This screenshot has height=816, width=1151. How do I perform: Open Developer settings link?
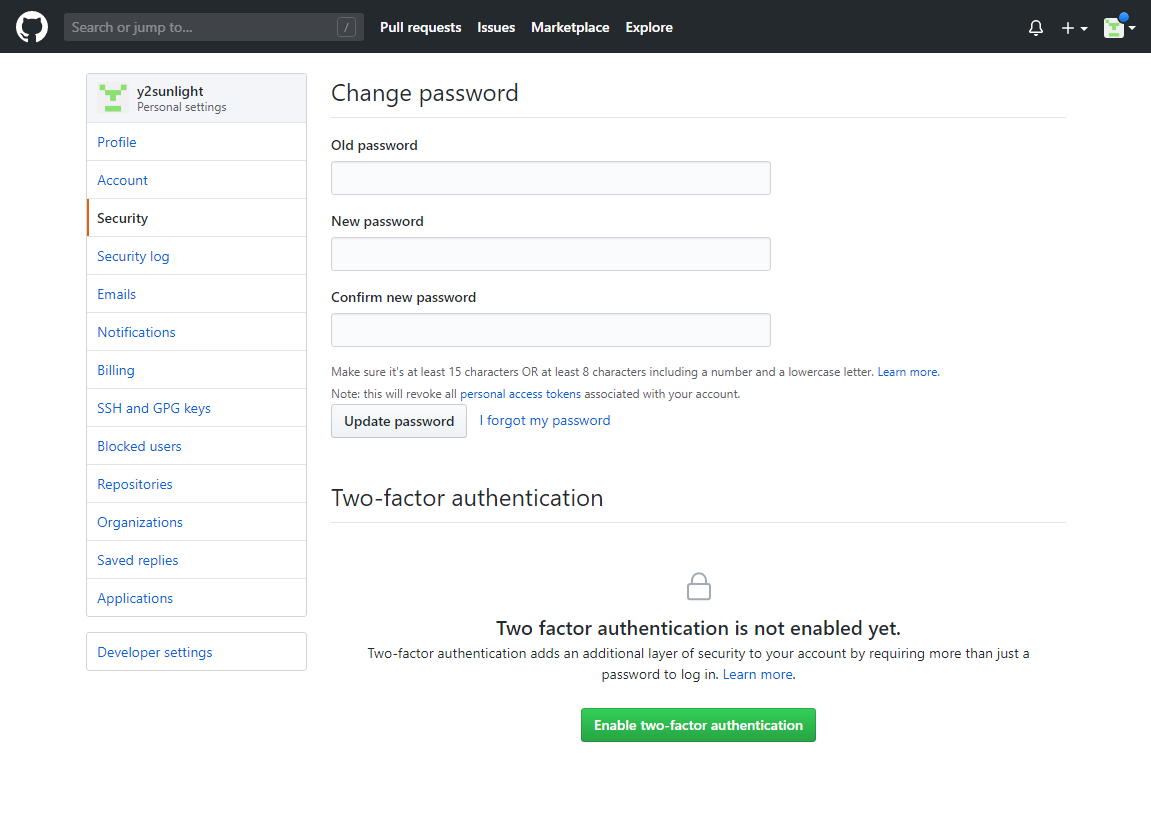155,652
